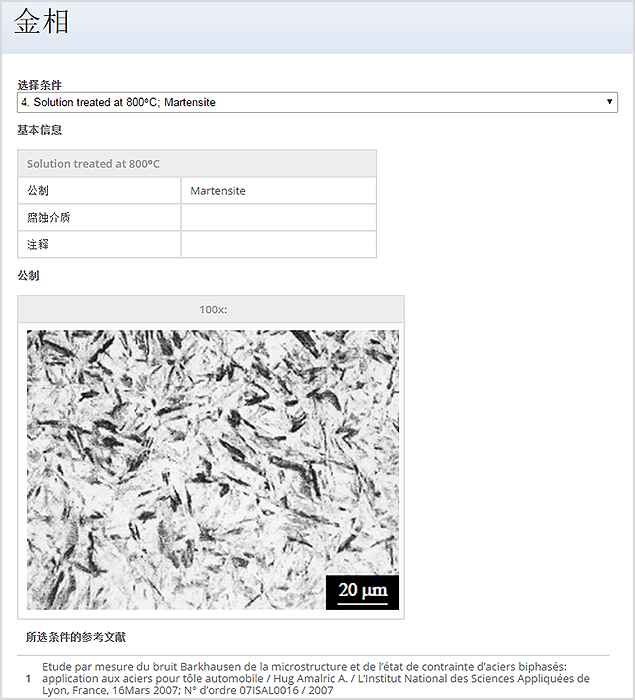Viewport: 635px width, 700px height.
Task: Select the Martensite value cell
Action: click(278, 191)
